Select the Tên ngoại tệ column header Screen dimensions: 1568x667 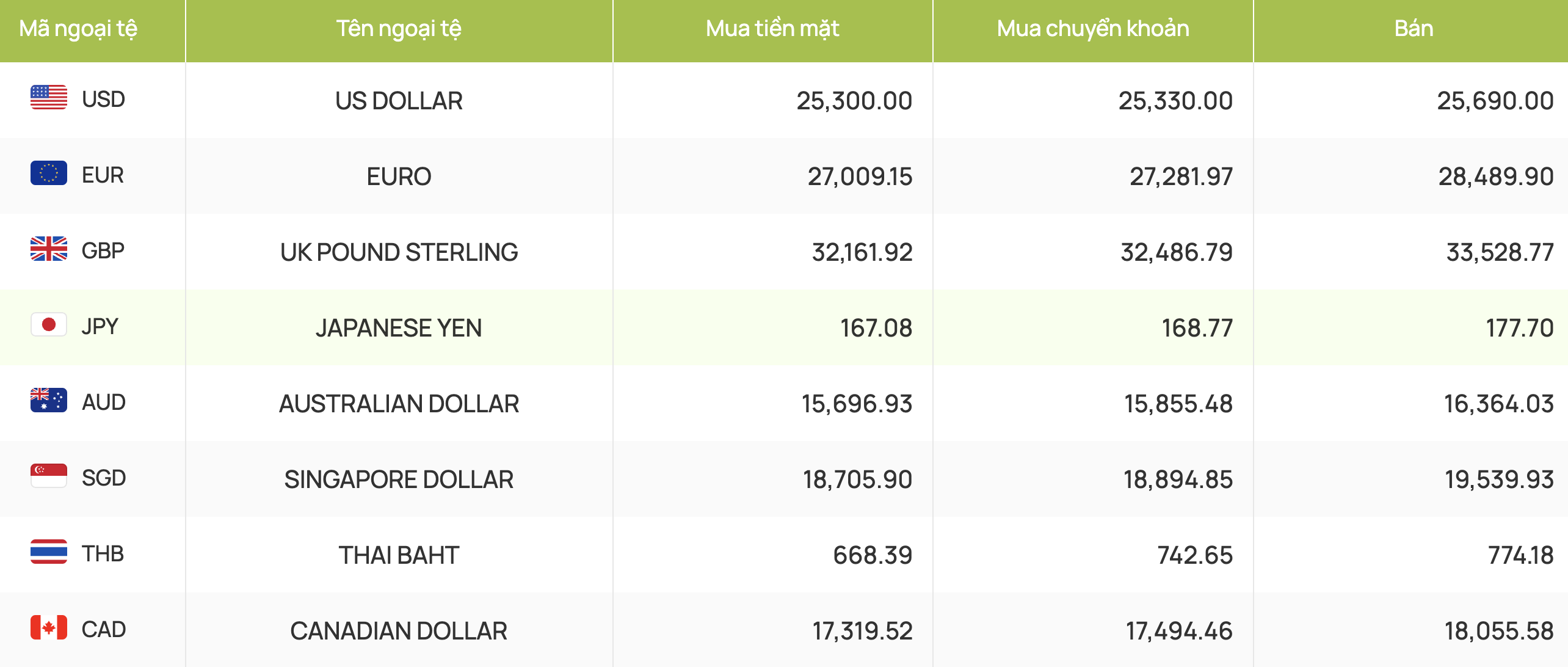pyautogui.click(x=399, y=29)
